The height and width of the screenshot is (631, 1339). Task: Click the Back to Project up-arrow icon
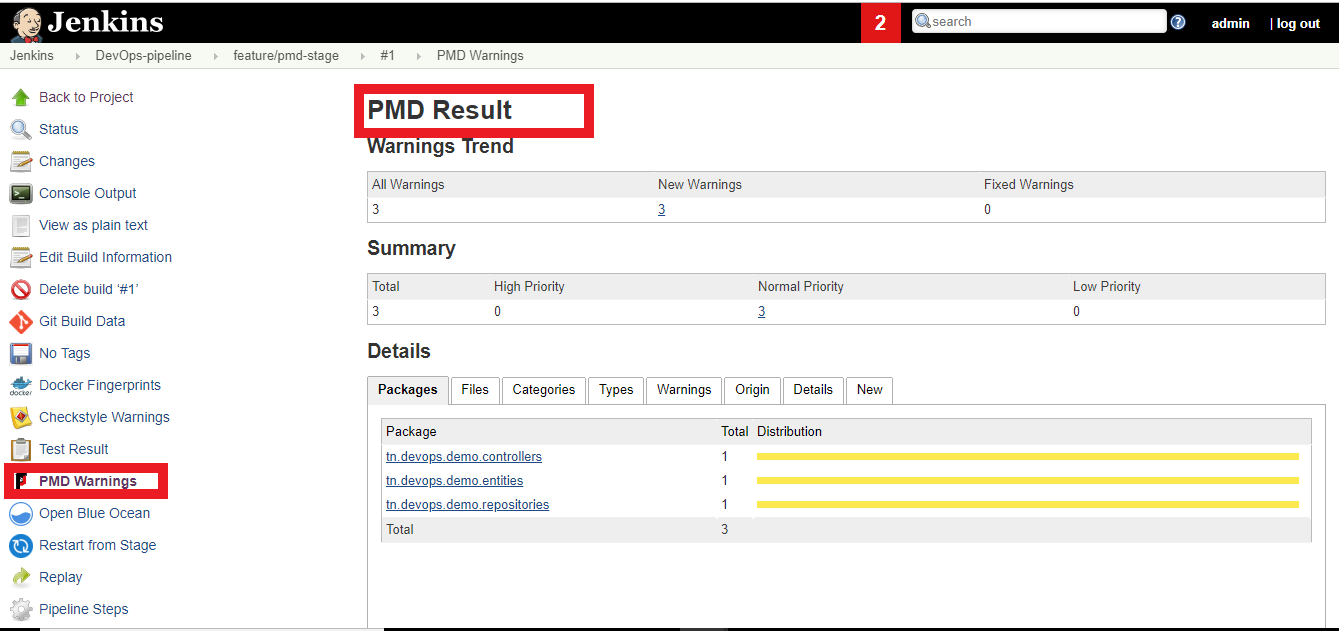[21, 97]
